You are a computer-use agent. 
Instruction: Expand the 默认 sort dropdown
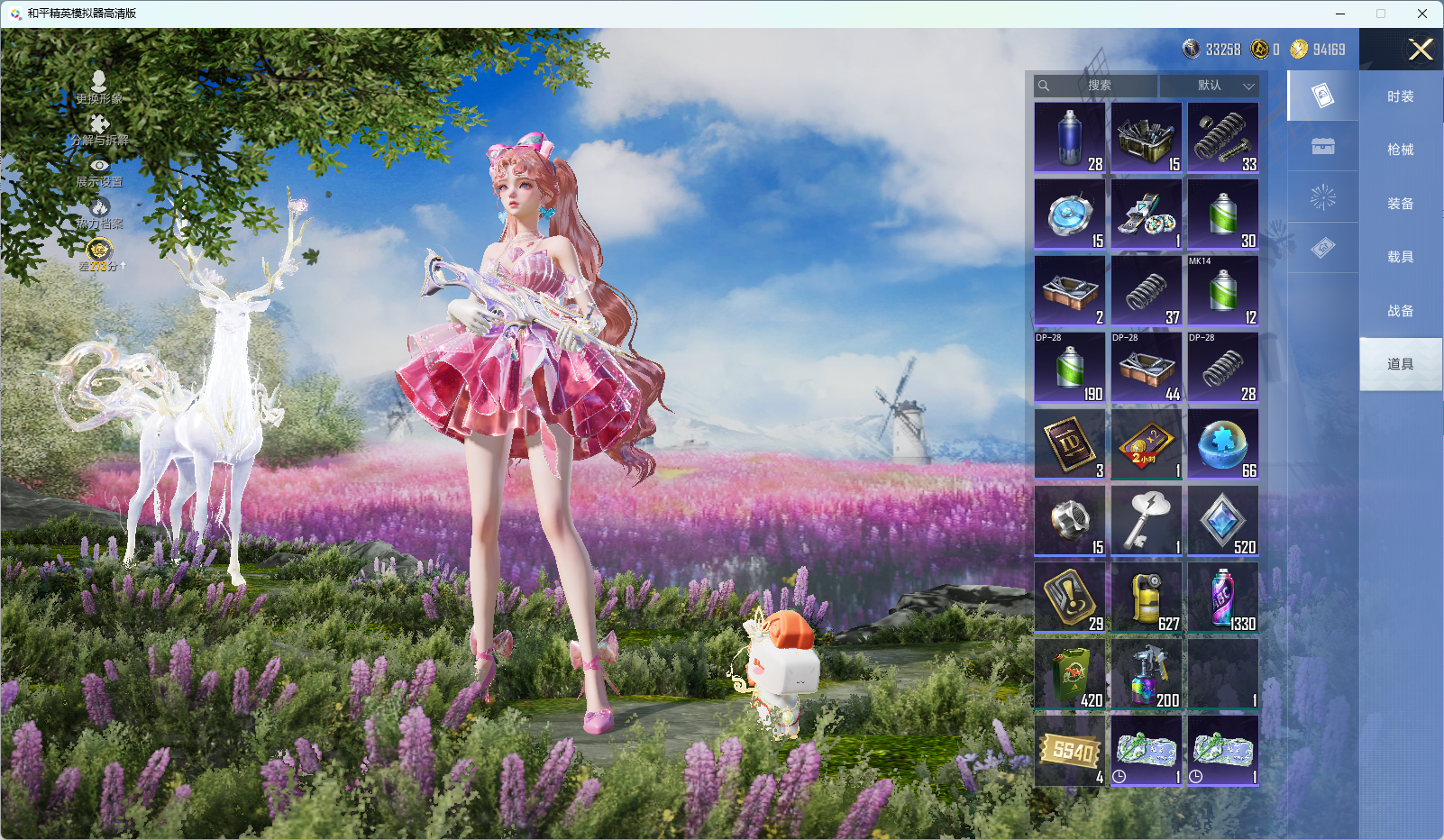pos(1209,86)
